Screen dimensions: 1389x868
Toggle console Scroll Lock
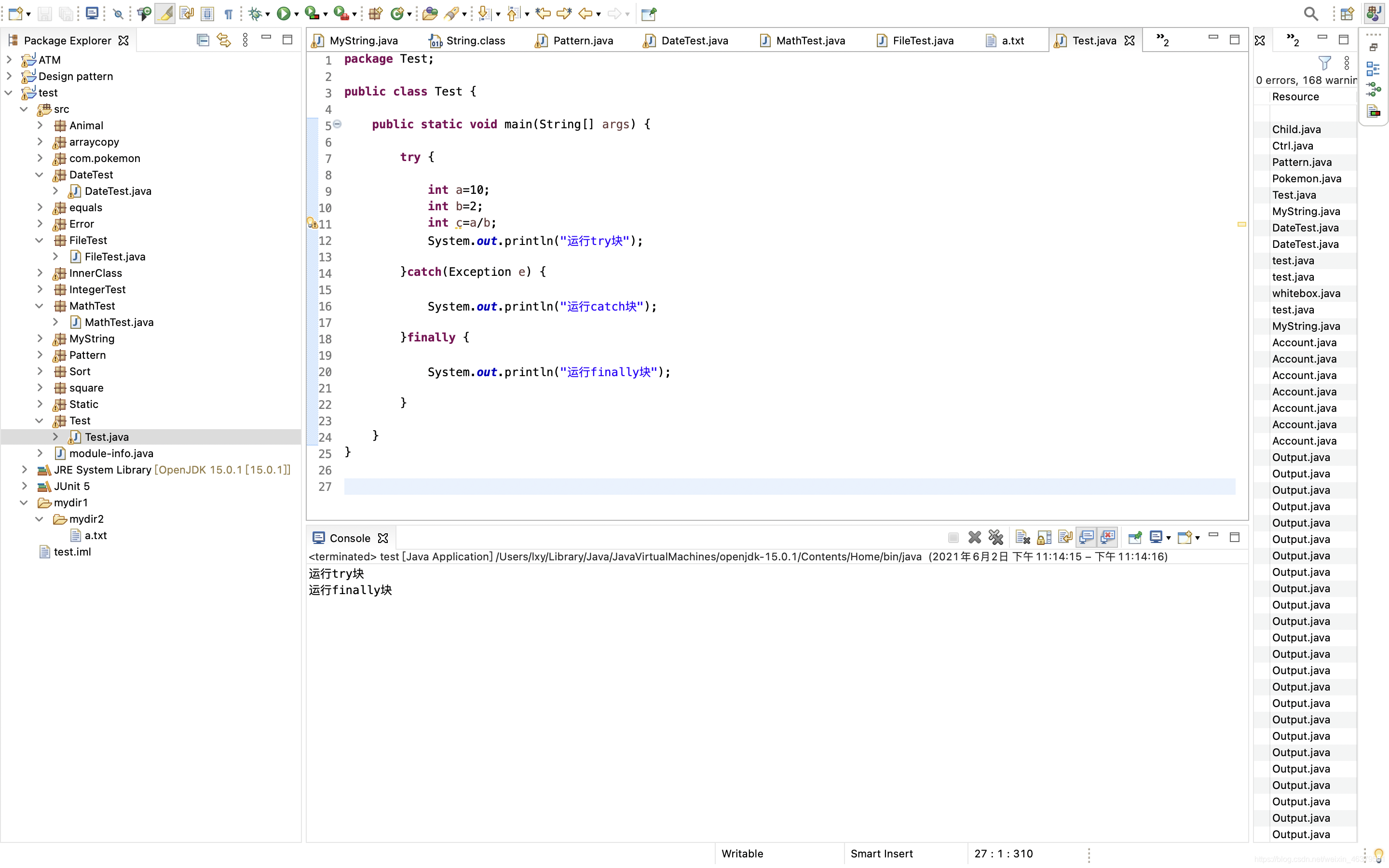1044,537
